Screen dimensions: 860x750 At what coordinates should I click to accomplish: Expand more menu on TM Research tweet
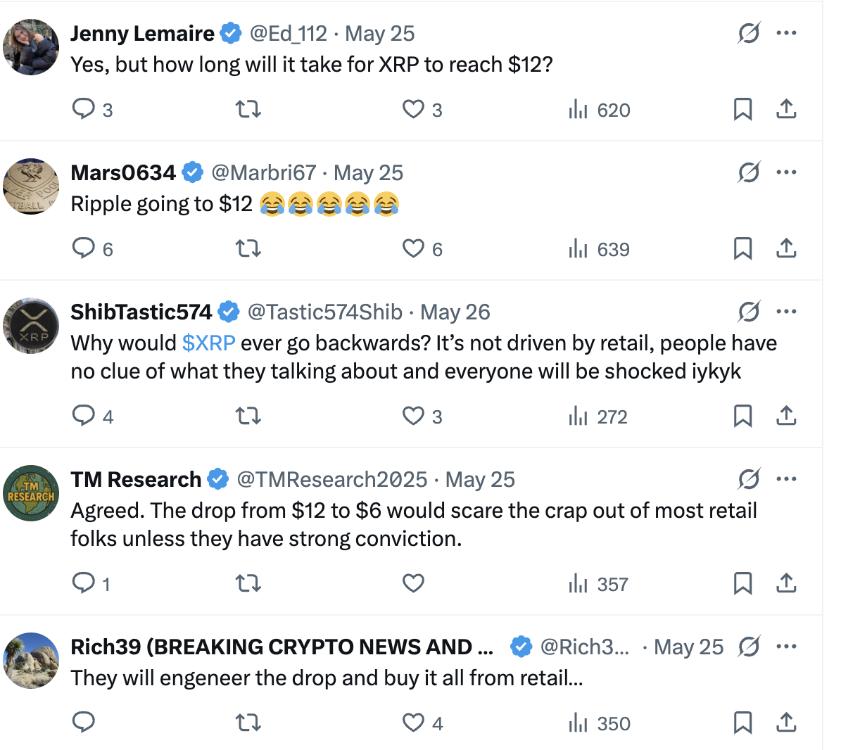787,480
